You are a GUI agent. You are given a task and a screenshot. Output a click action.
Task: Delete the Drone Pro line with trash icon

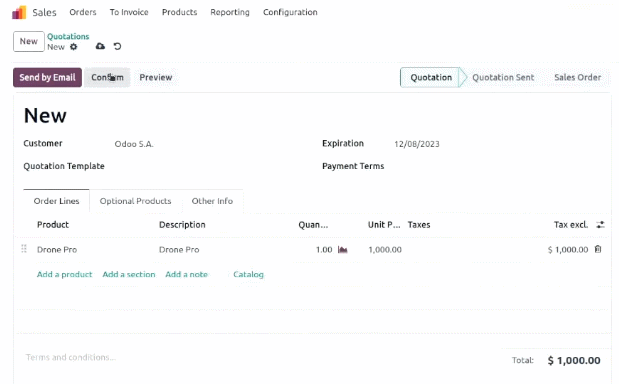598,249
